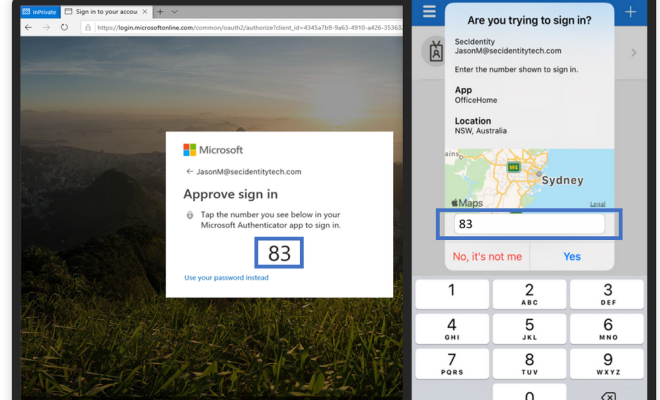The image size is (660, 400).
Task: Click the Approve sign in heading
Action: (x=230, y=194)
